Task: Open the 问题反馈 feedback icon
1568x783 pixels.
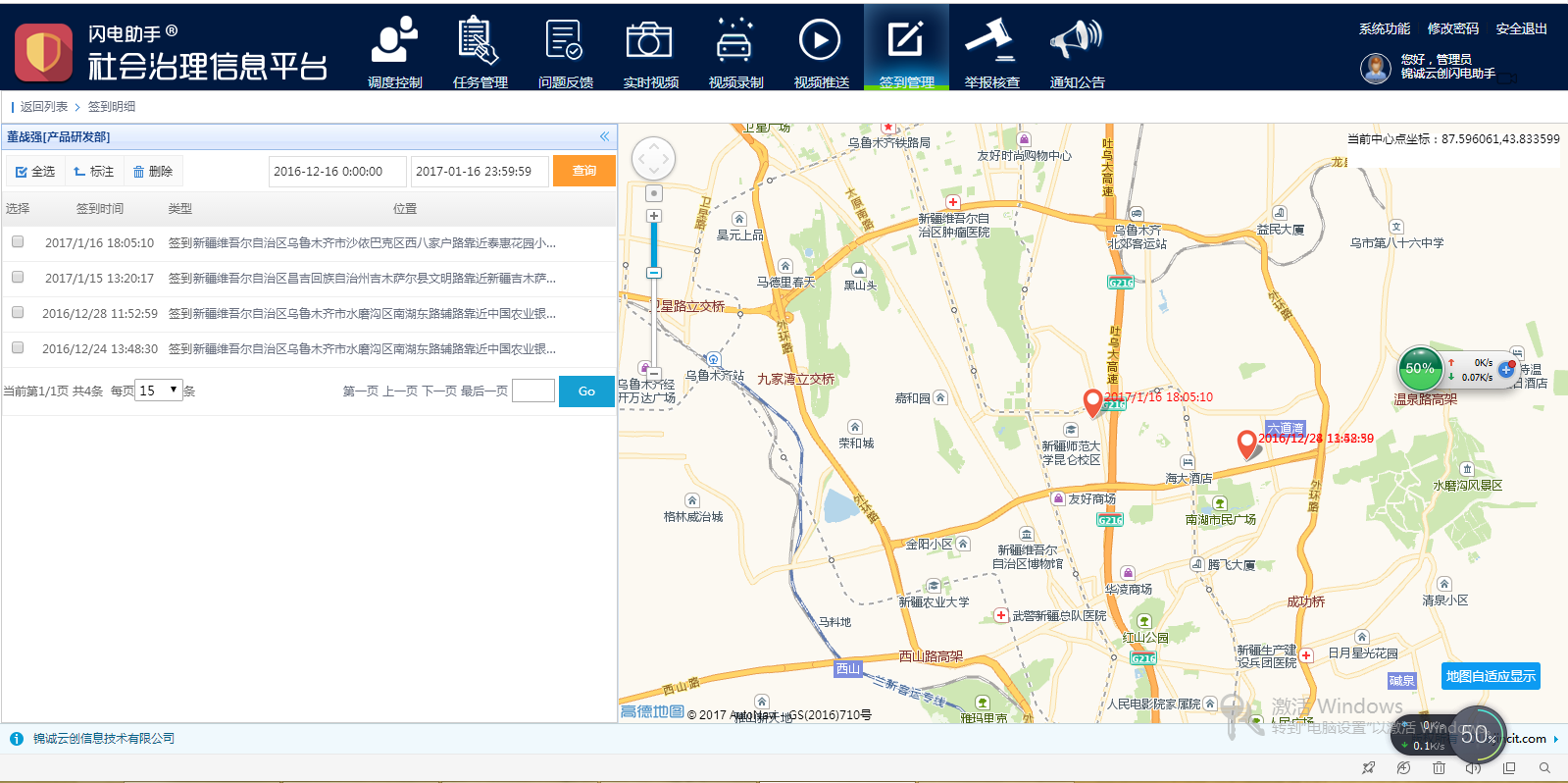Action: (x=565, y=43)
